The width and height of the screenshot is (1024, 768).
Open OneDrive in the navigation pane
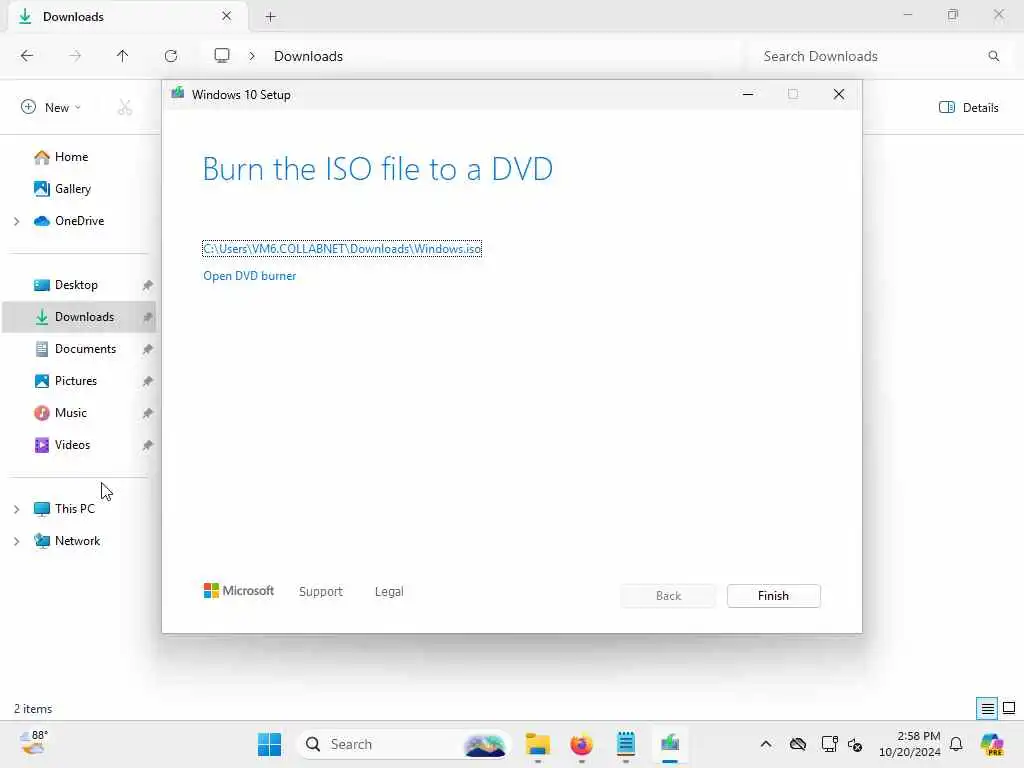(x=78, y=221)
